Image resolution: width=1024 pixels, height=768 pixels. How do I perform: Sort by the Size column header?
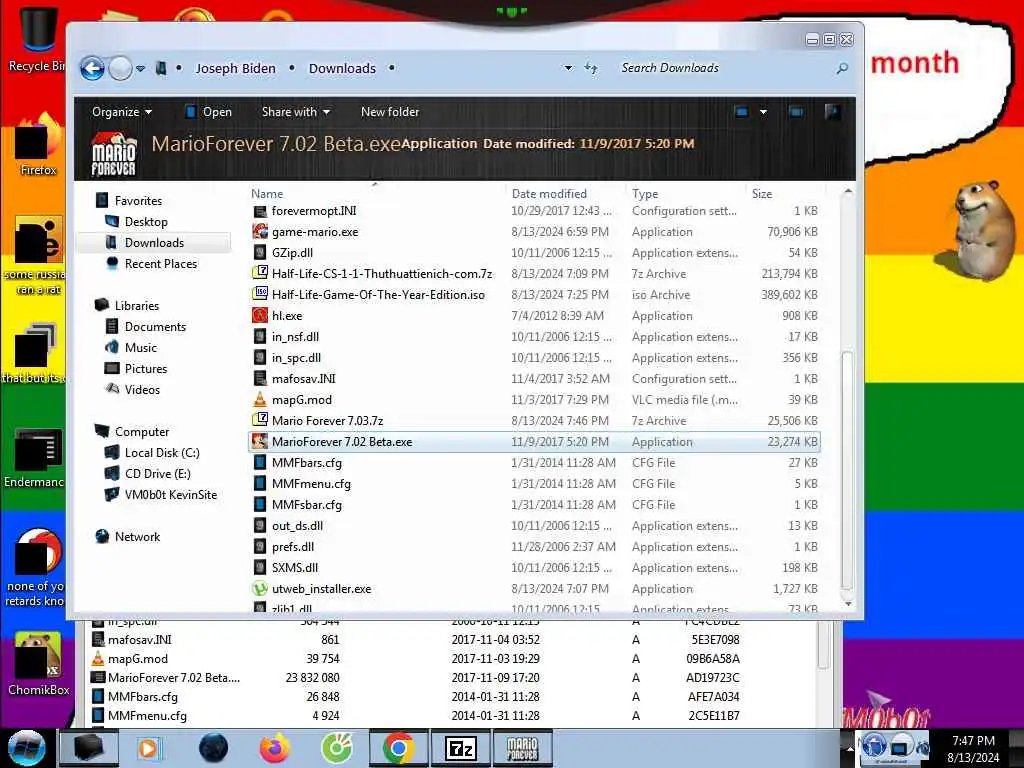tap(761, 193)
